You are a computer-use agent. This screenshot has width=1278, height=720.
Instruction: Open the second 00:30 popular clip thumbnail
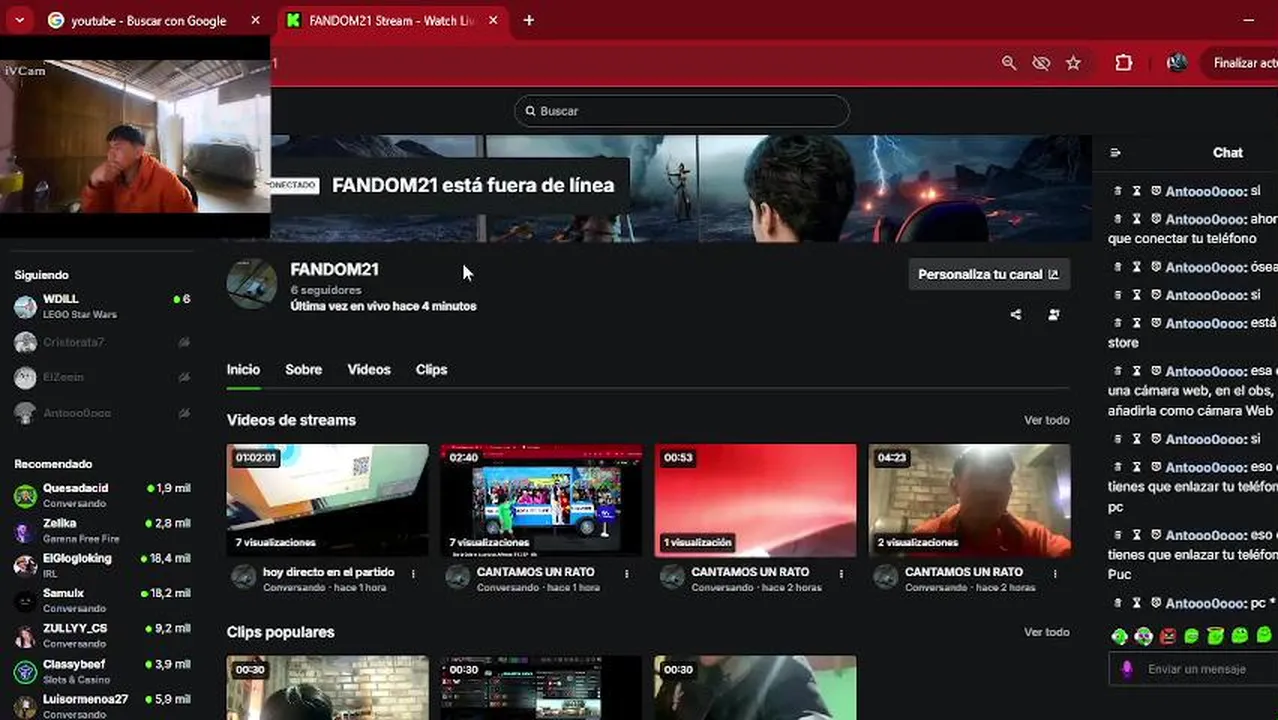542,688
